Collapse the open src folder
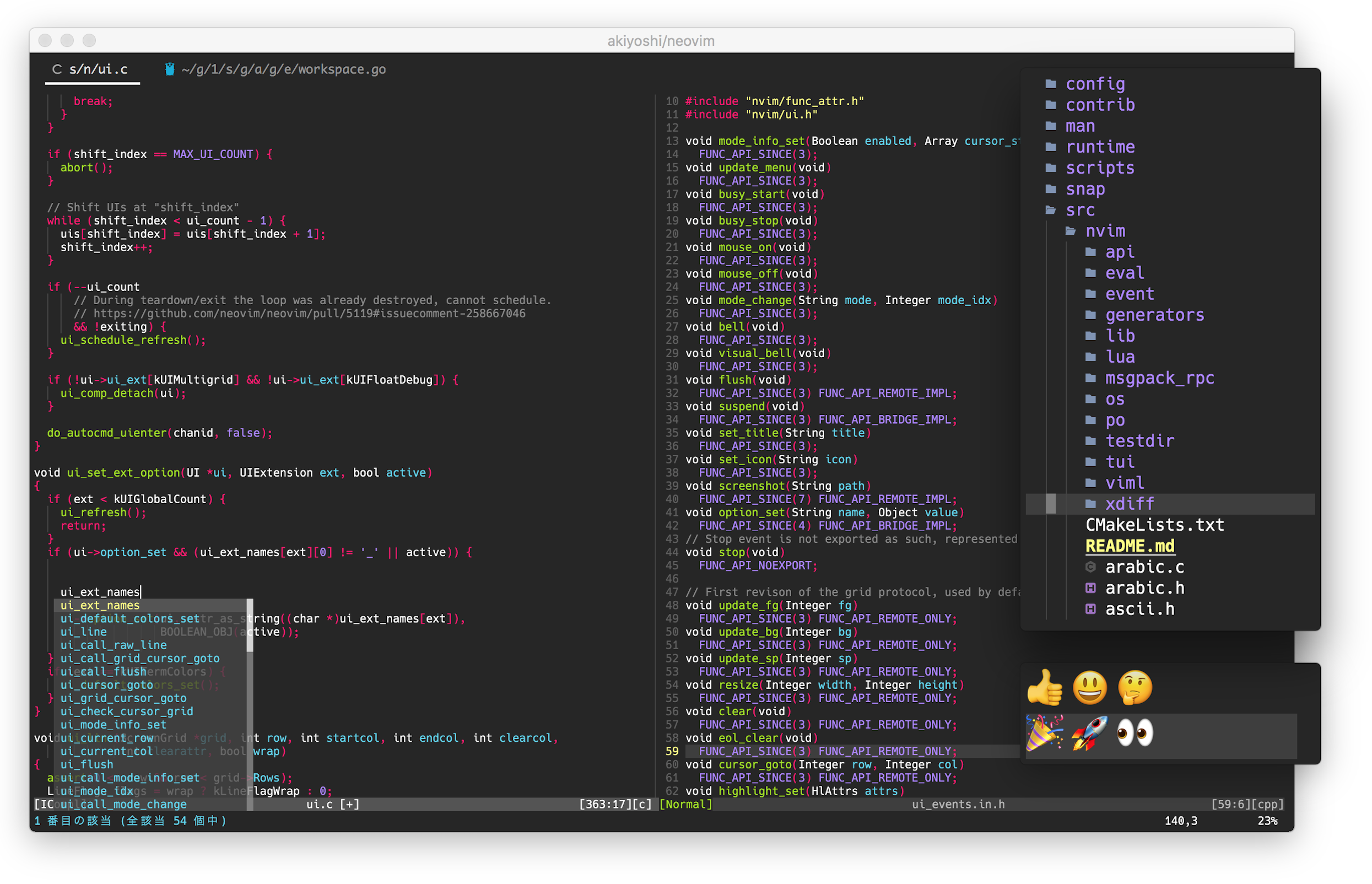 point(1051,210)
